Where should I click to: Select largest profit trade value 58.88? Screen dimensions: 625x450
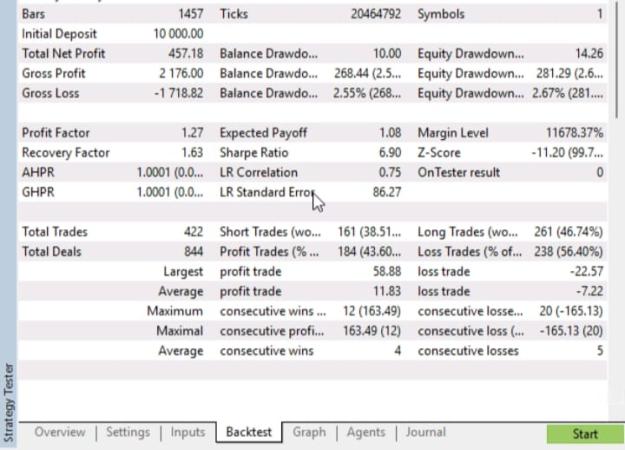pos(387,271)
